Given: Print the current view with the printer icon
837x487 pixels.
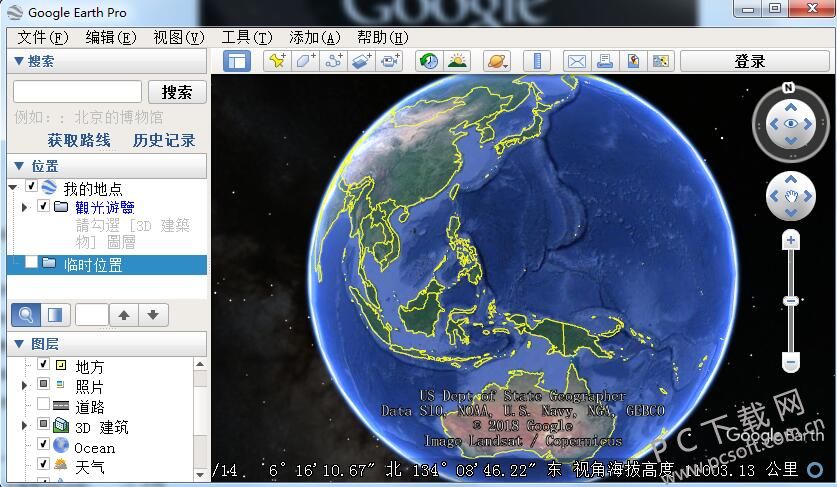Looking at the screenshot, I should point(605,61).
